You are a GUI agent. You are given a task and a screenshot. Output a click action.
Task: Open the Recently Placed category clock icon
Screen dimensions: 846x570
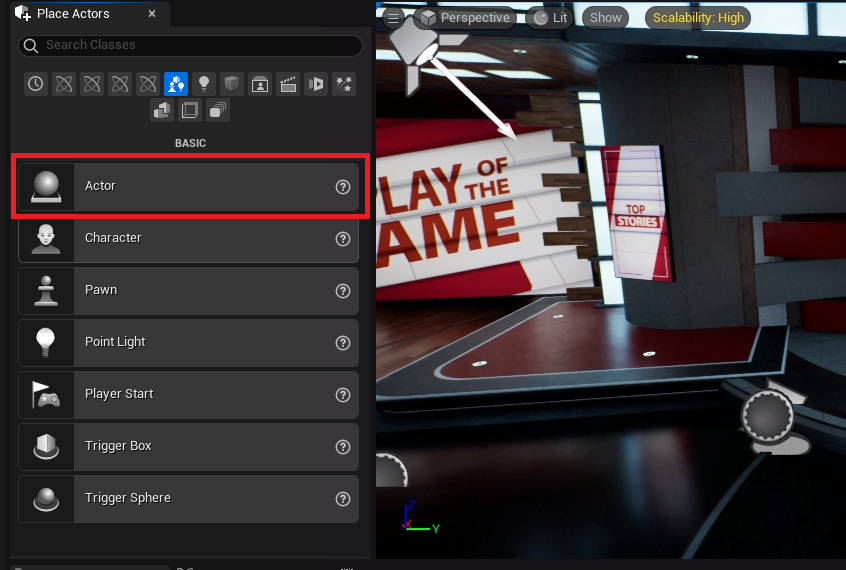[x=36, y=84]
